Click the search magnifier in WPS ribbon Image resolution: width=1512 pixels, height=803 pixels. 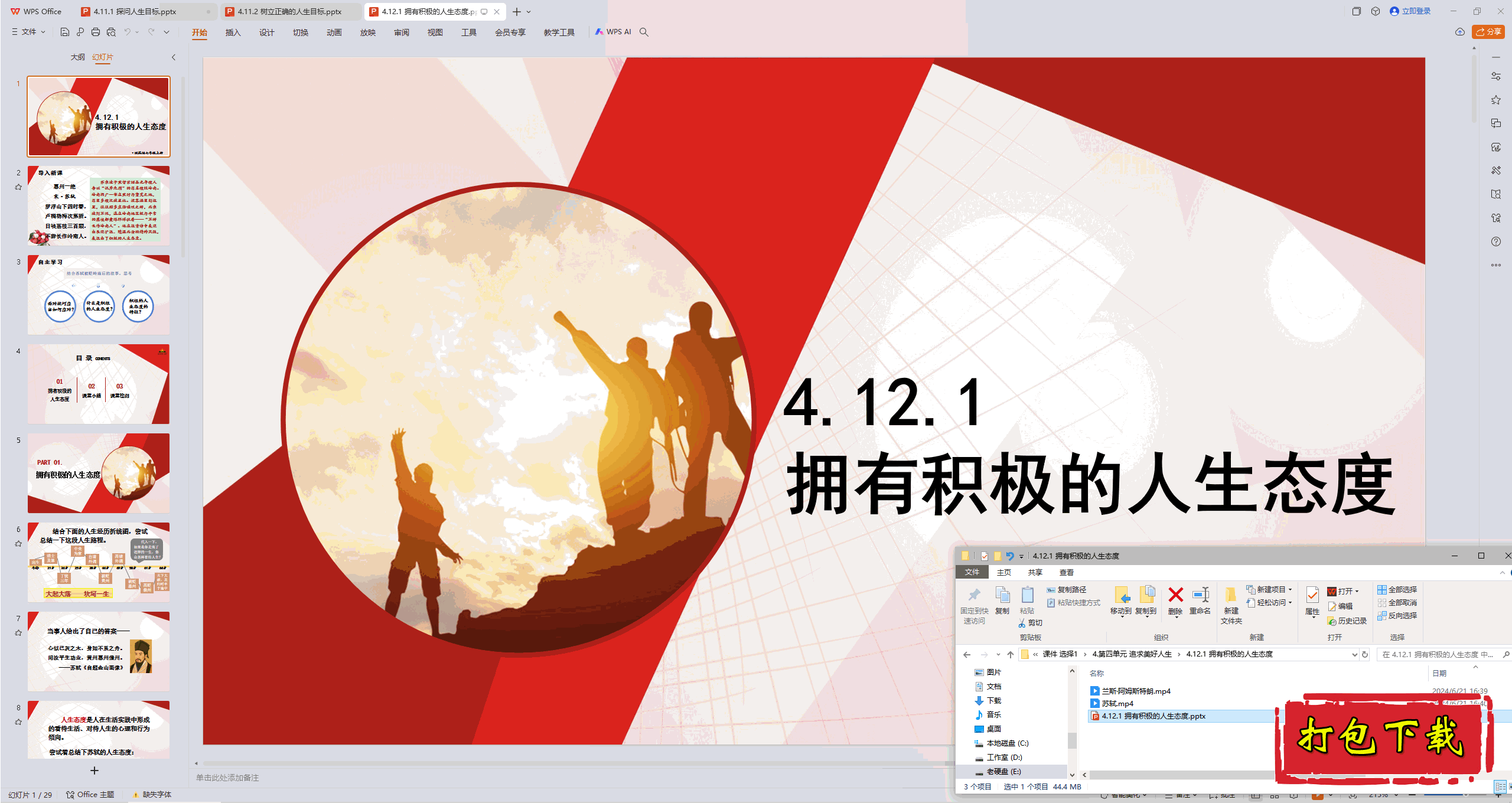[x=644, y=32]
